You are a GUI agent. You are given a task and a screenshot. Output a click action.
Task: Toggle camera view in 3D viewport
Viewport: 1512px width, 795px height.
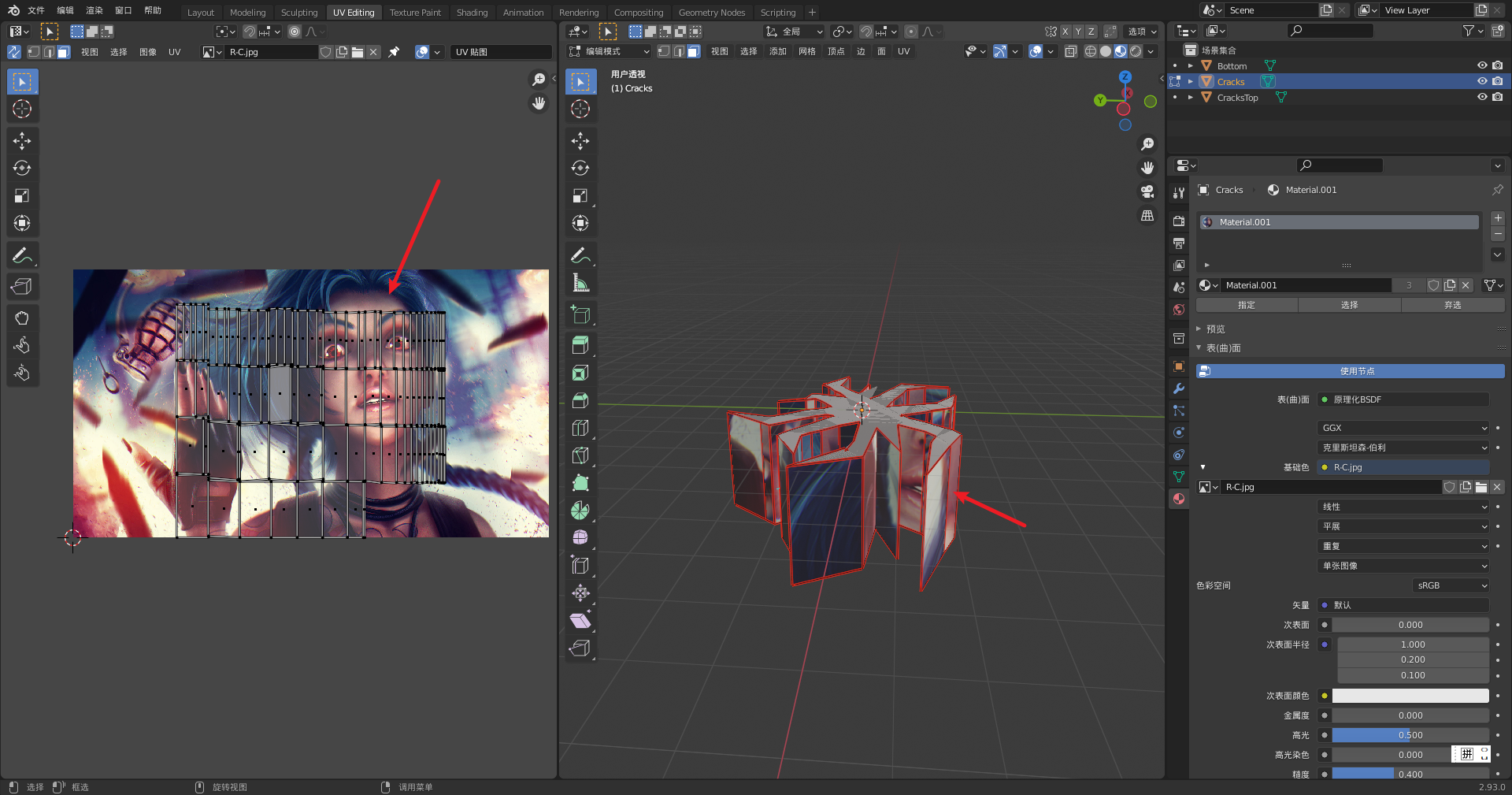(1147, 191)
